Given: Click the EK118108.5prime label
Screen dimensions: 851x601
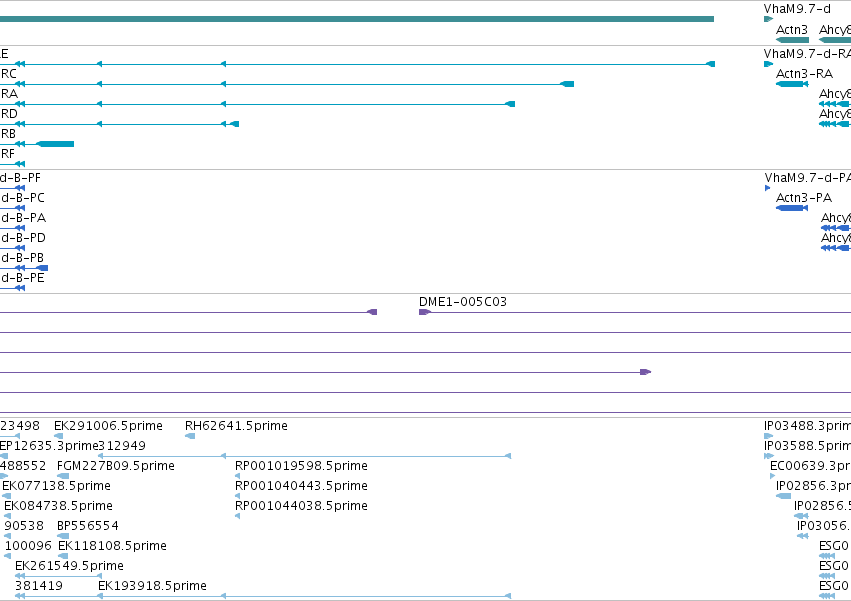Looking at the screenshot, I should tap(112, 546).
